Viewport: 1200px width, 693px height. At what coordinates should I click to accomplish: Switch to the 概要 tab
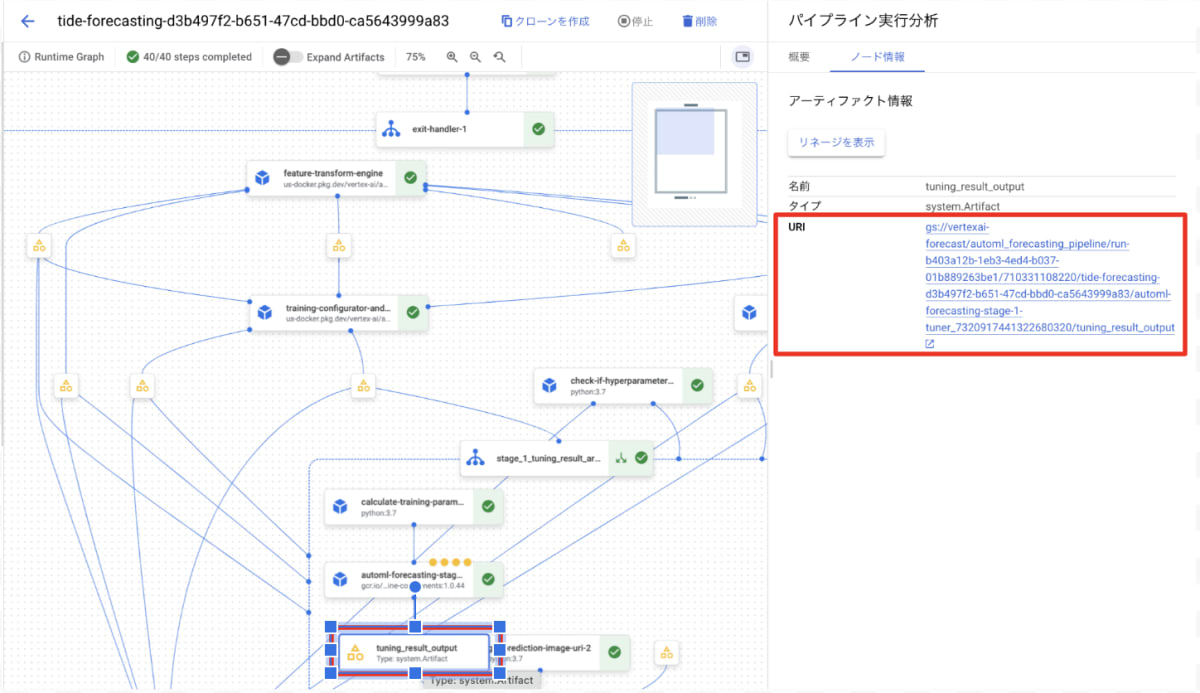coord(798,58)
